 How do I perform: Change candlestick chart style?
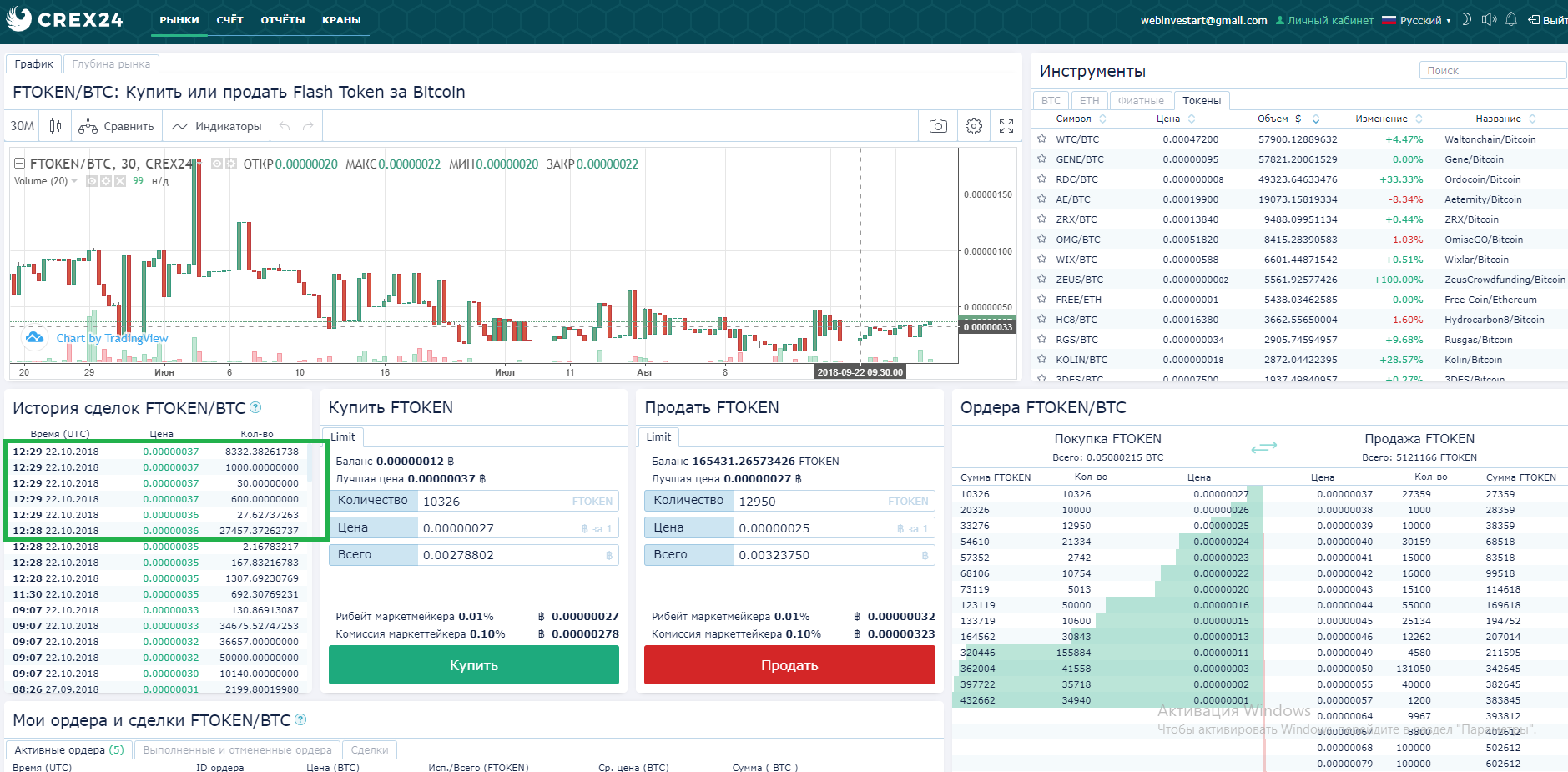tap(55, 126)
